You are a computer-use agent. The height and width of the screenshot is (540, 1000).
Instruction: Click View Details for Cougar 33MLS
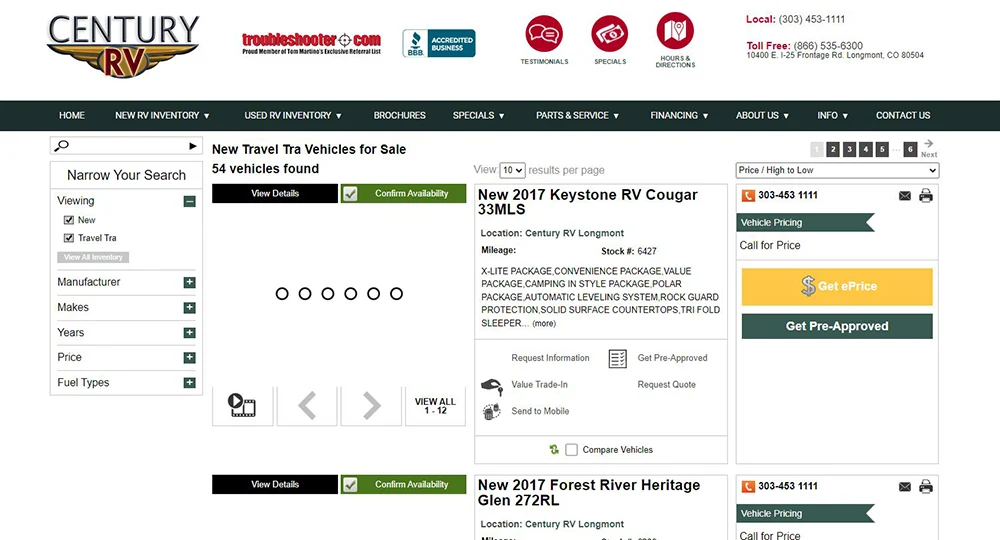(x=275, y=193)
